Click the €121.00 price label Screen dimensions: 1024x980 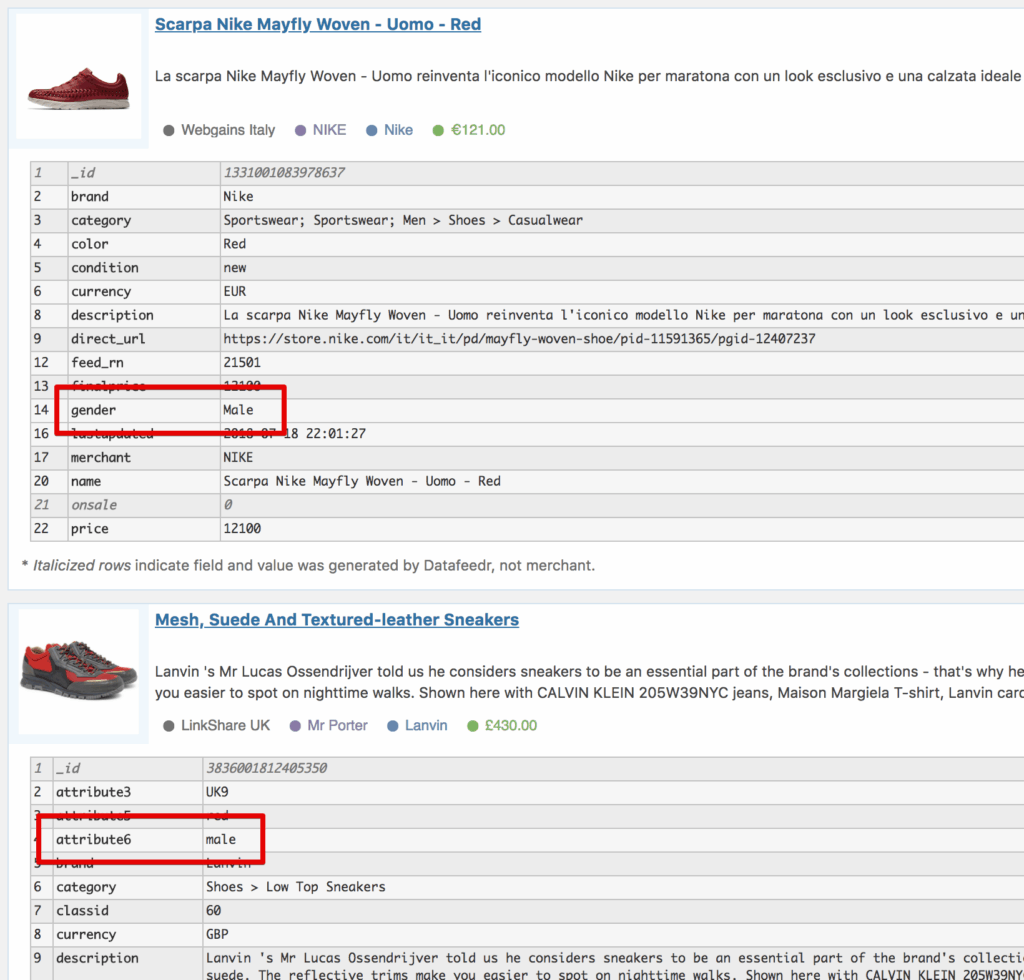pos(478,130)
